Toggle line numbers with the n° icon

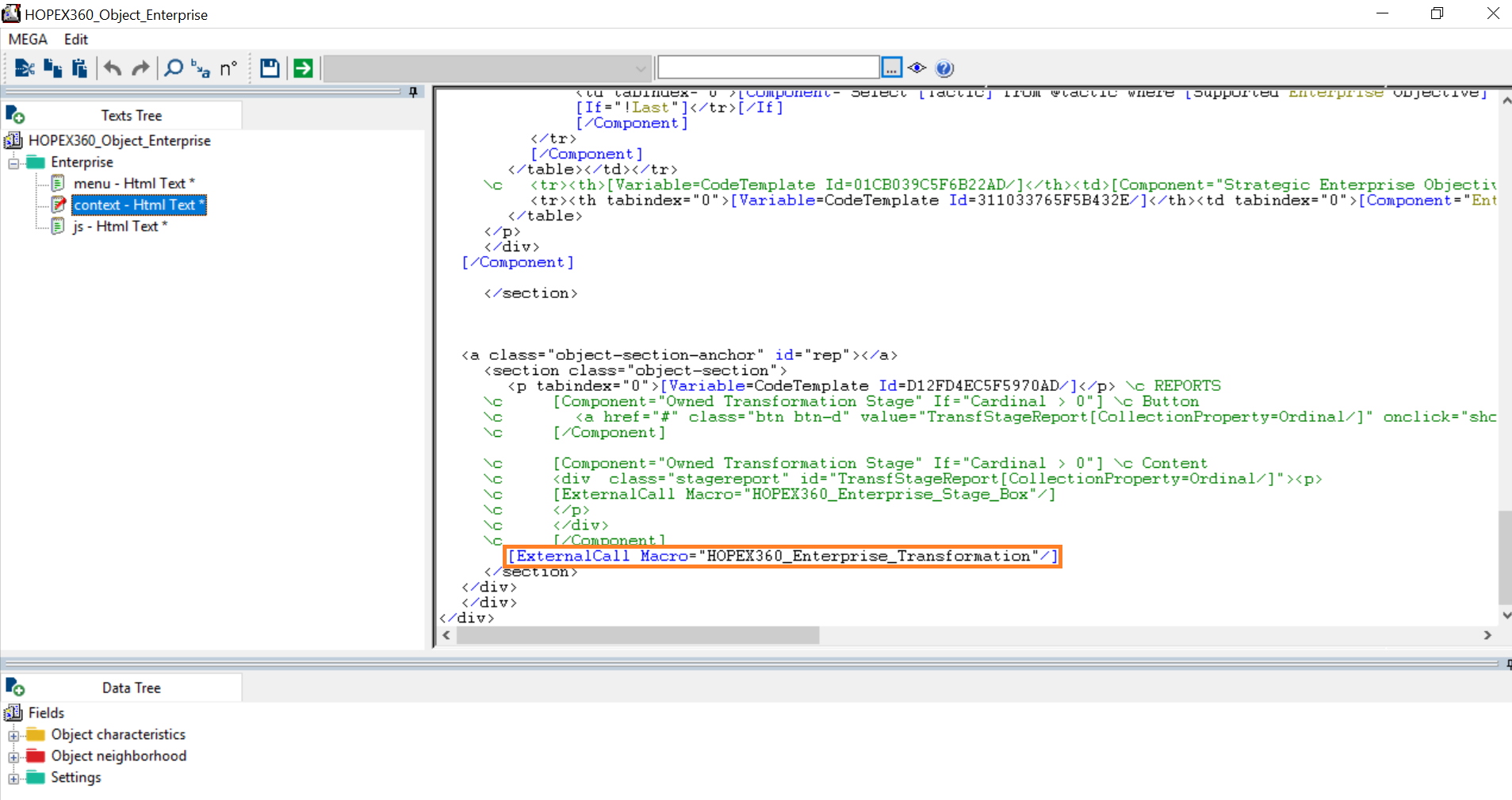click(x=228, y=68)
